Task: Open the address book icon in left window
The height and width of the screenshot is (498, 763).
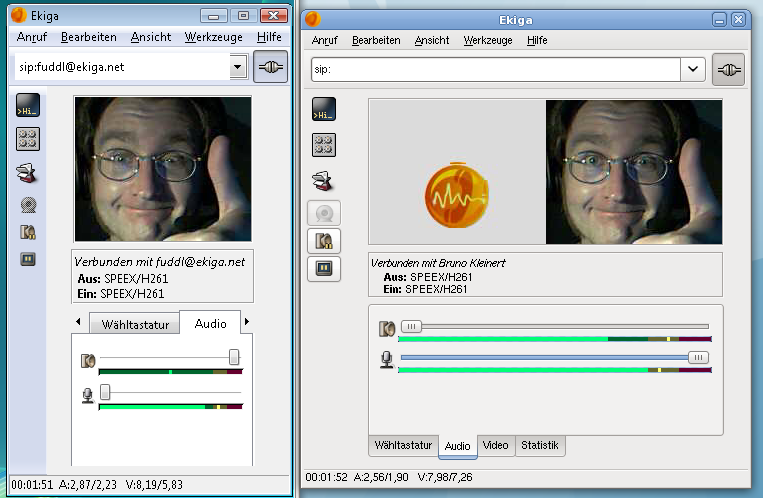Action: click(x=28, y=173)
